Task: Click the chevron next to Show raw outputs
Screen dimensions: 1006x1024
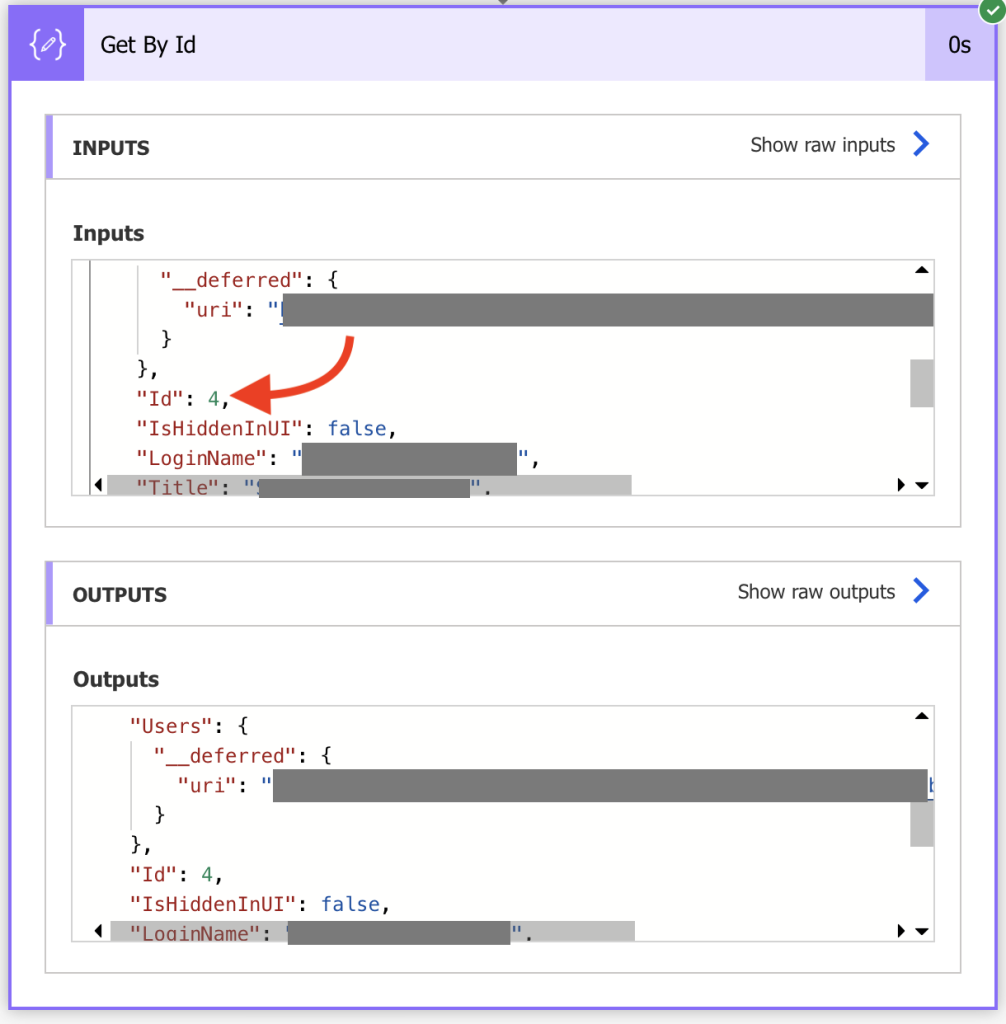Action: pos(920,591)
